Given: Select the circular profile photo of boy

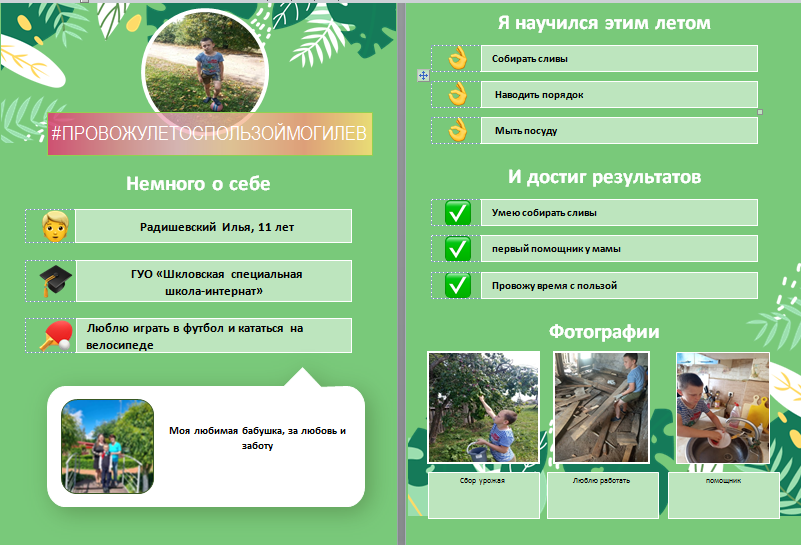Looking at the screenshot, I should (205, 62).
